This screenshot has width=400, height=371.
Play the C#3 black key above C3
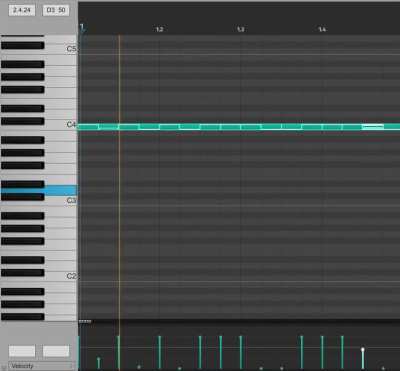pyautogui.click(x=22, y=197)
